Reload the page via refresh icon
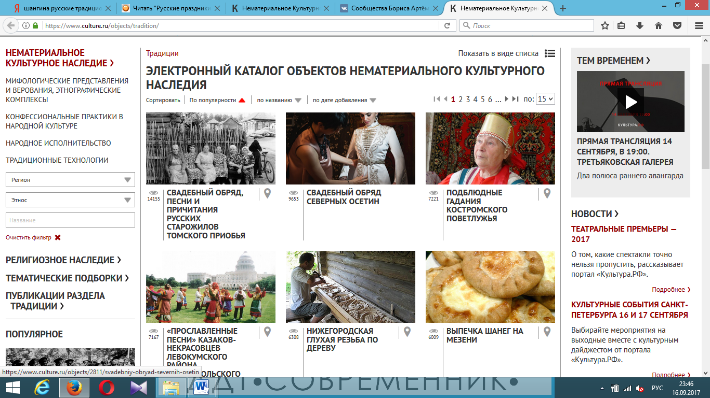710x398 pixels. (447, 26)
